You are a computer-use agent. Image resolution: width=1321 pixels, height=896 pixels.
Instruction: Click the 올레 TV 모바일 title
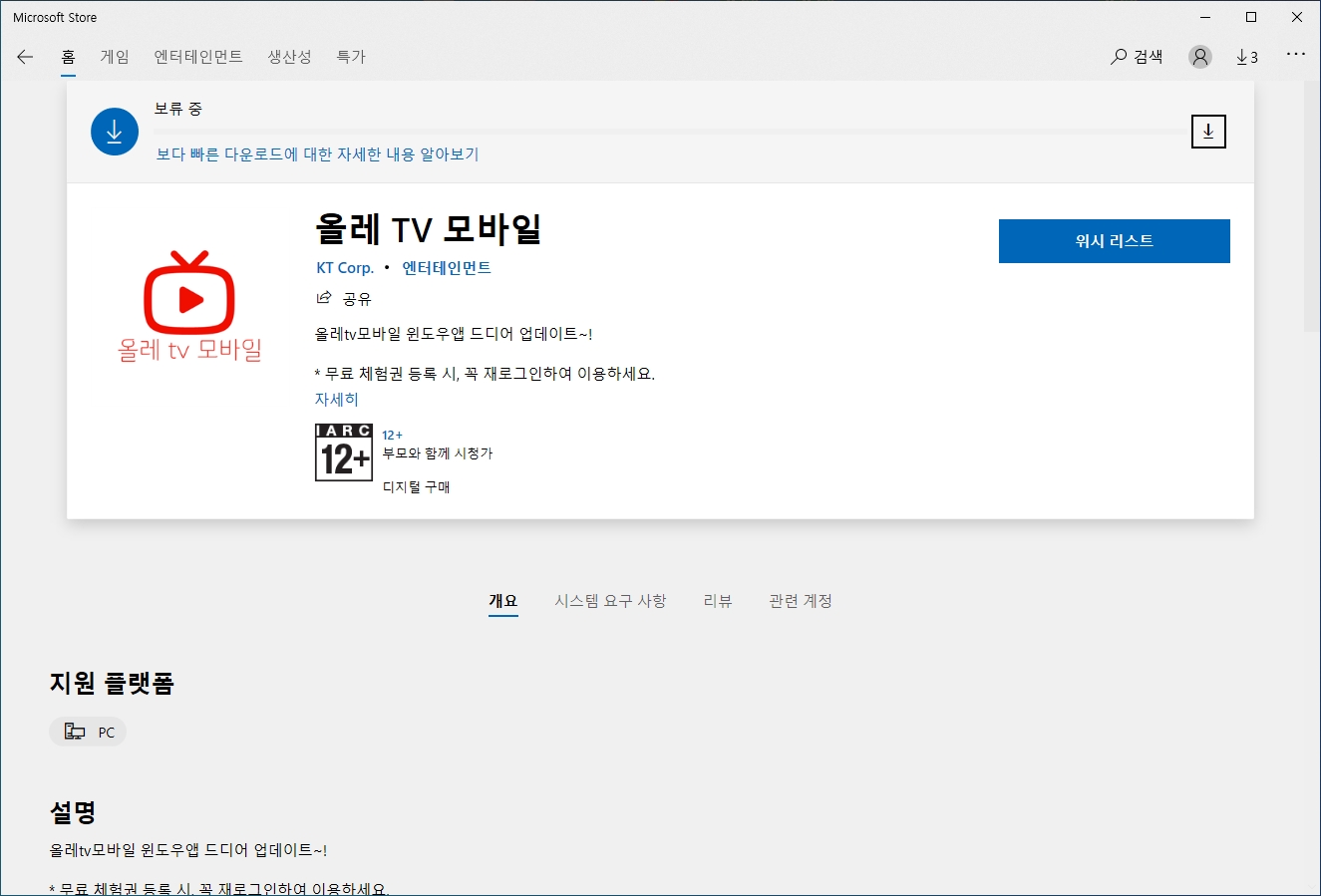pyautogui.click(x=429, y=229)
